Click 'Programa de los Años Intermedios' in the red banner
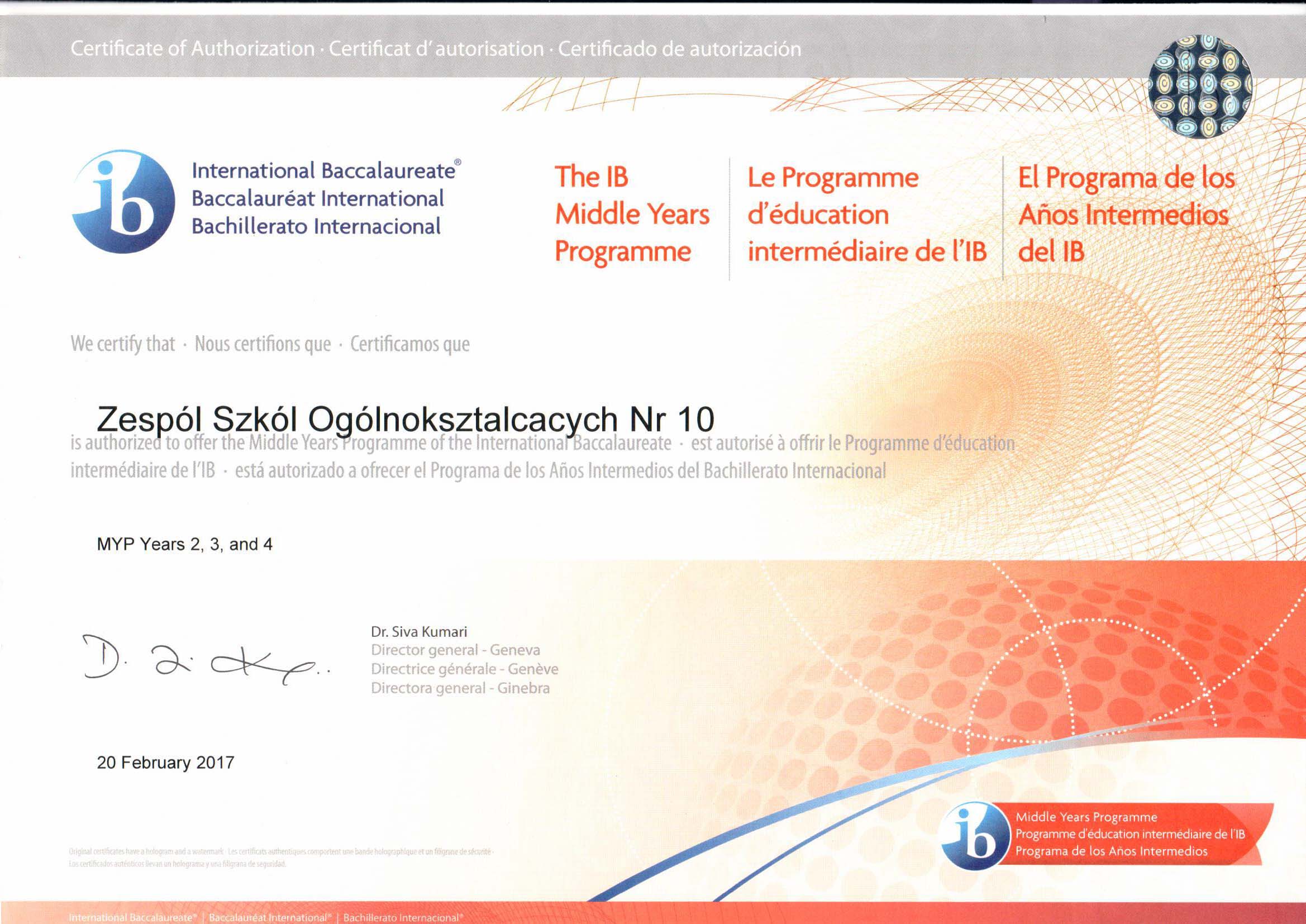The image size is (1306, 924). [x=1112, y=851]
